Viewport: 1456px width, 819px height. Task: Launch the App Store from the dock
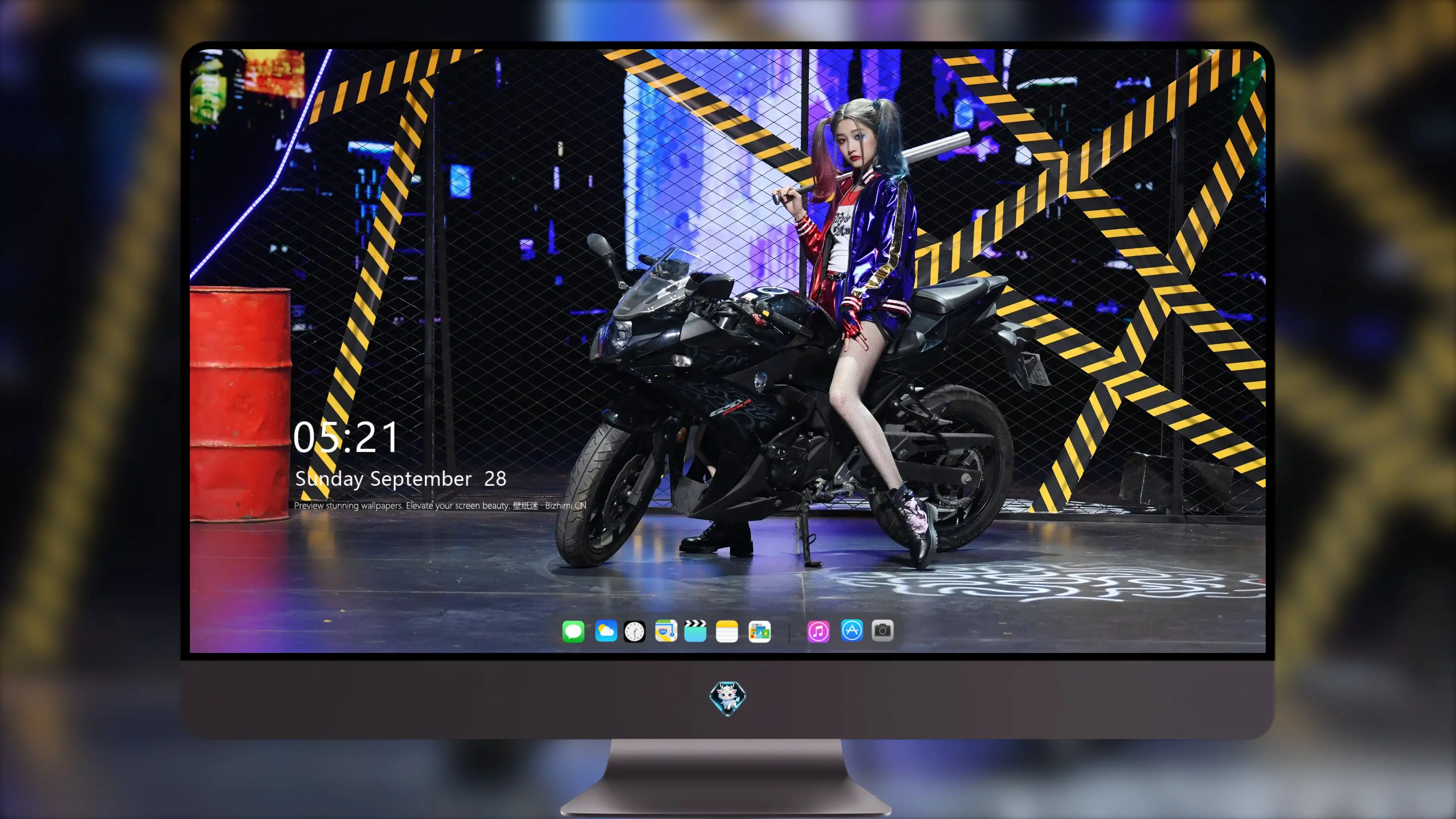(x=852, y=631)
